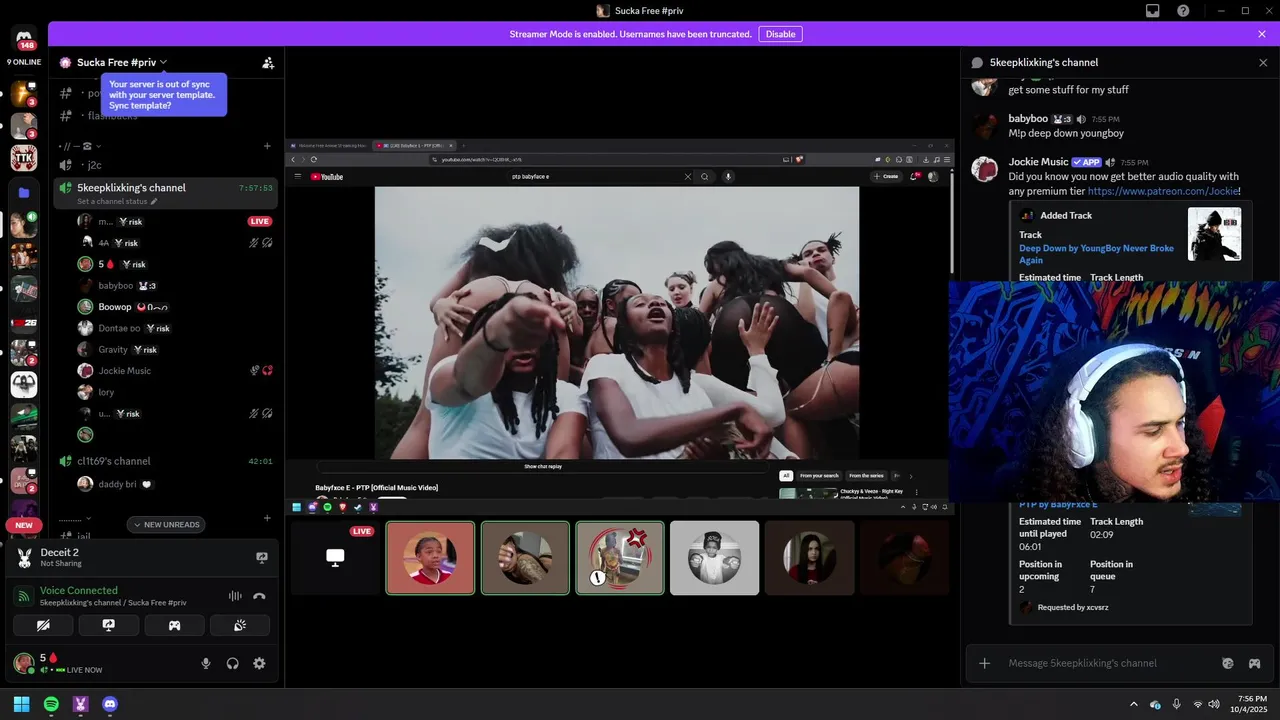Open your live stream tile with monitor icon
Viewport: 1280px width, 720px height.
(x=335, y=558)
